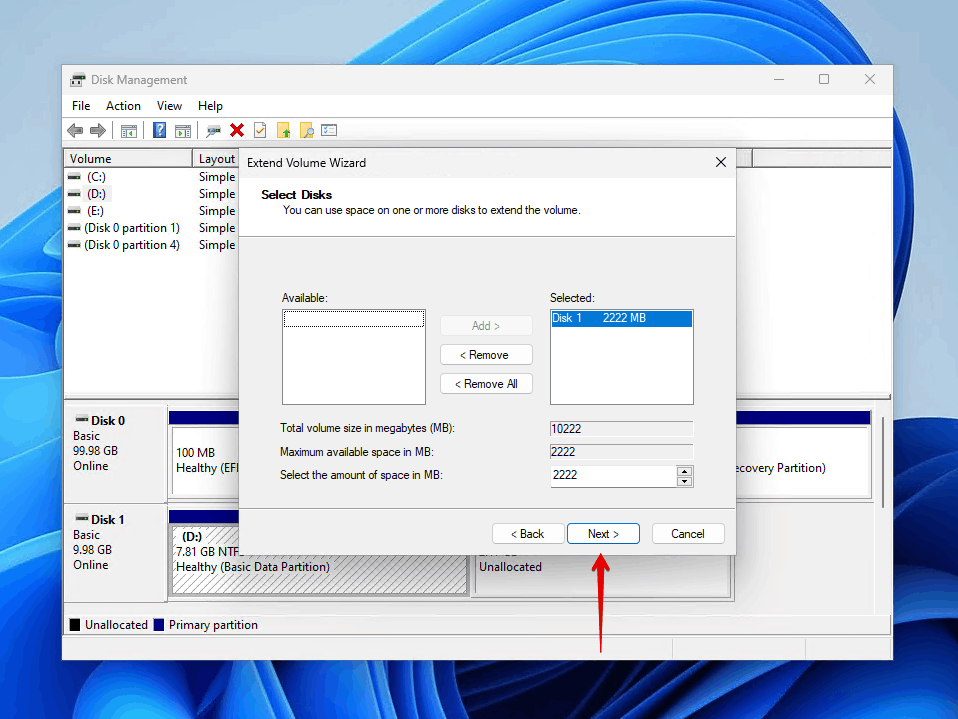
Task: Click the space amount stepper up arrow
Action: tap(687, 471)
